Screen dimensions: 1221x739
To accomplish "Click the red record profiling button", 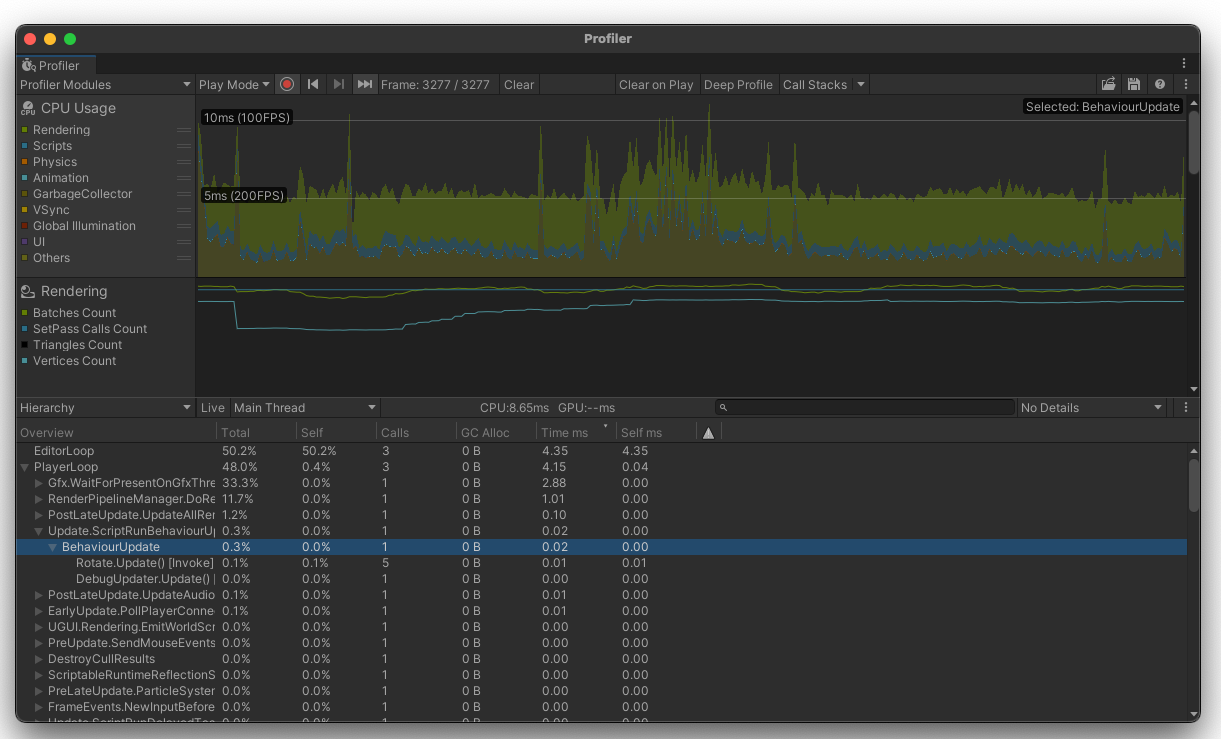I will (287, 85).
